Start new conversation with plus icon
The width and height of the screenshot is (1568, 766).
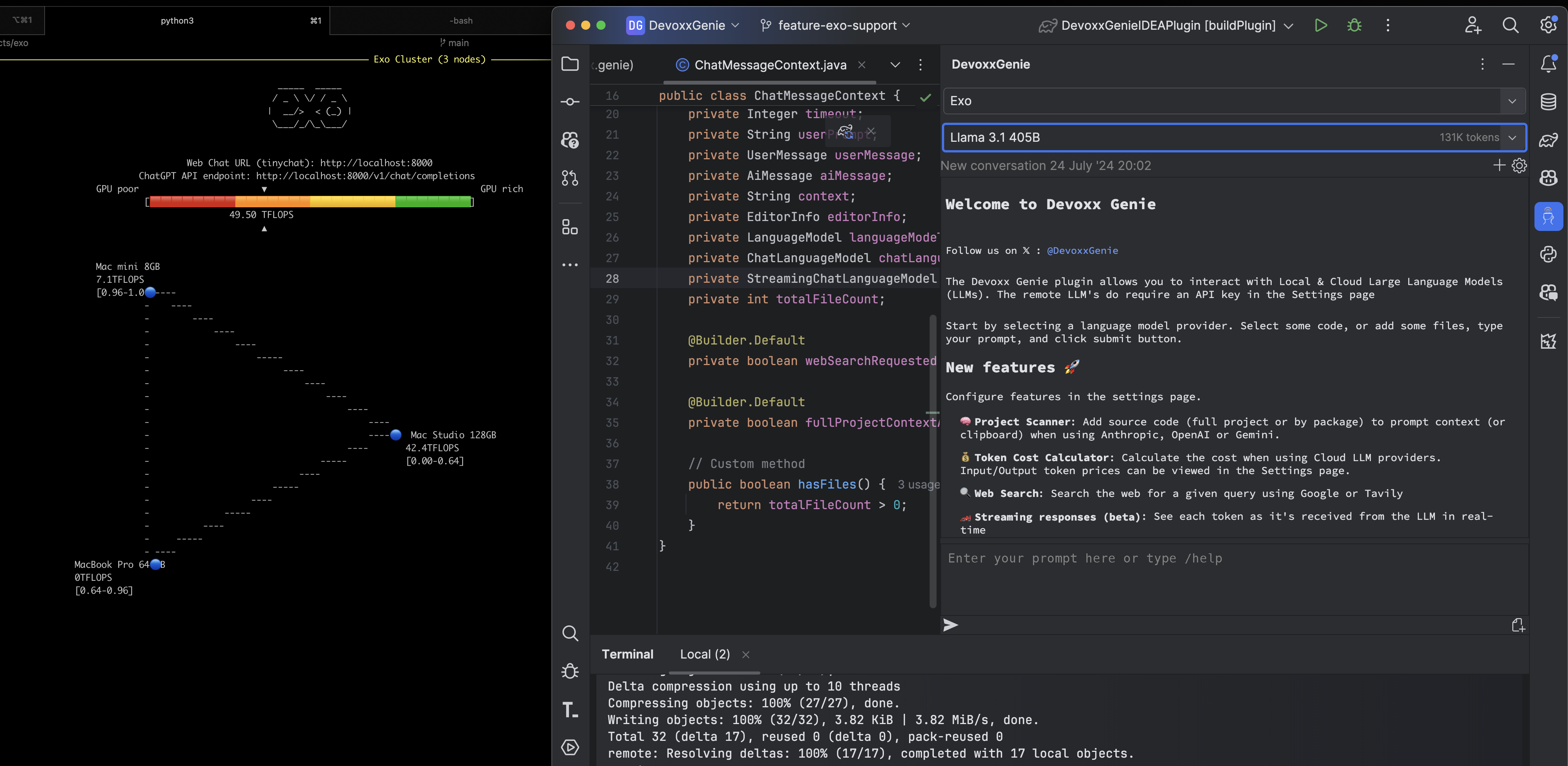coord(1499,165)
